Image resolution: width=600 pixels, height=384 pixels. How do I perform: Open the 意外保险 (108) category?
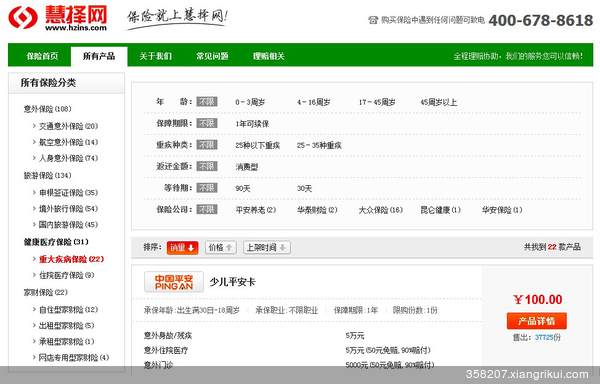47,109
